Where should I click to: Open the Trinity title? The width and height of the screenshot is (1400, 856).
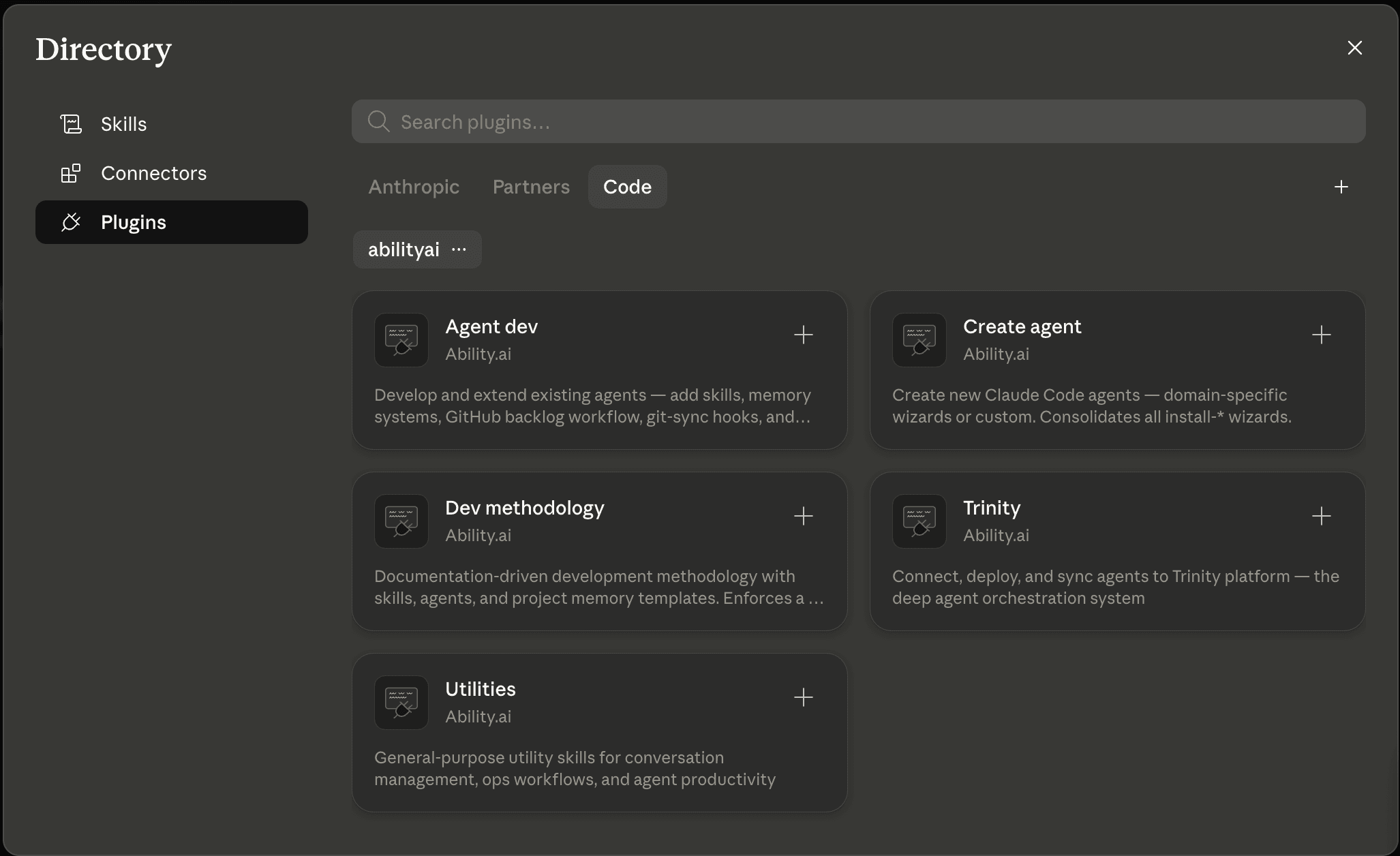tap(992, 508)
